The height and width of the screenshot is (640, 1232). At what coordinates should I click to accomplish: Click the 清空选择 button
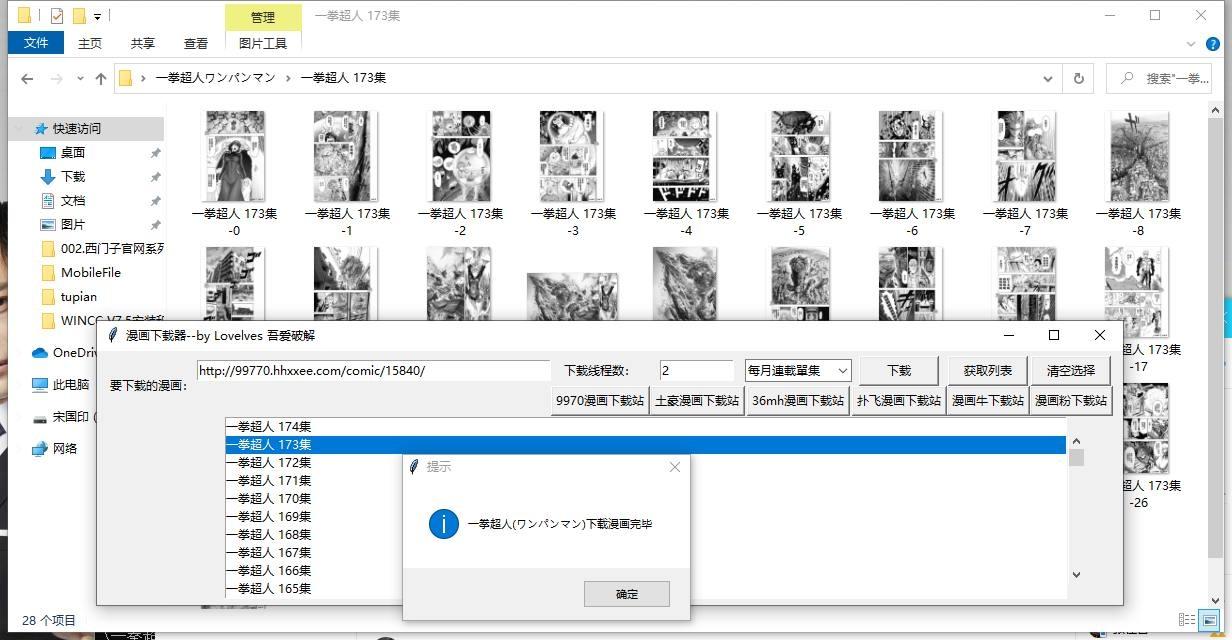click(1071, 370)
